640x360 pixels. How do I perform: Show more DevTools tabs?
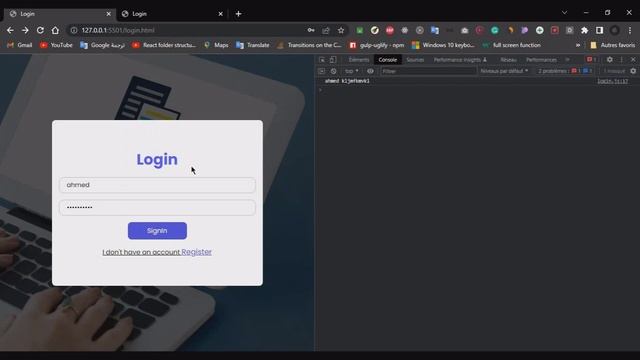click(567, 60)
